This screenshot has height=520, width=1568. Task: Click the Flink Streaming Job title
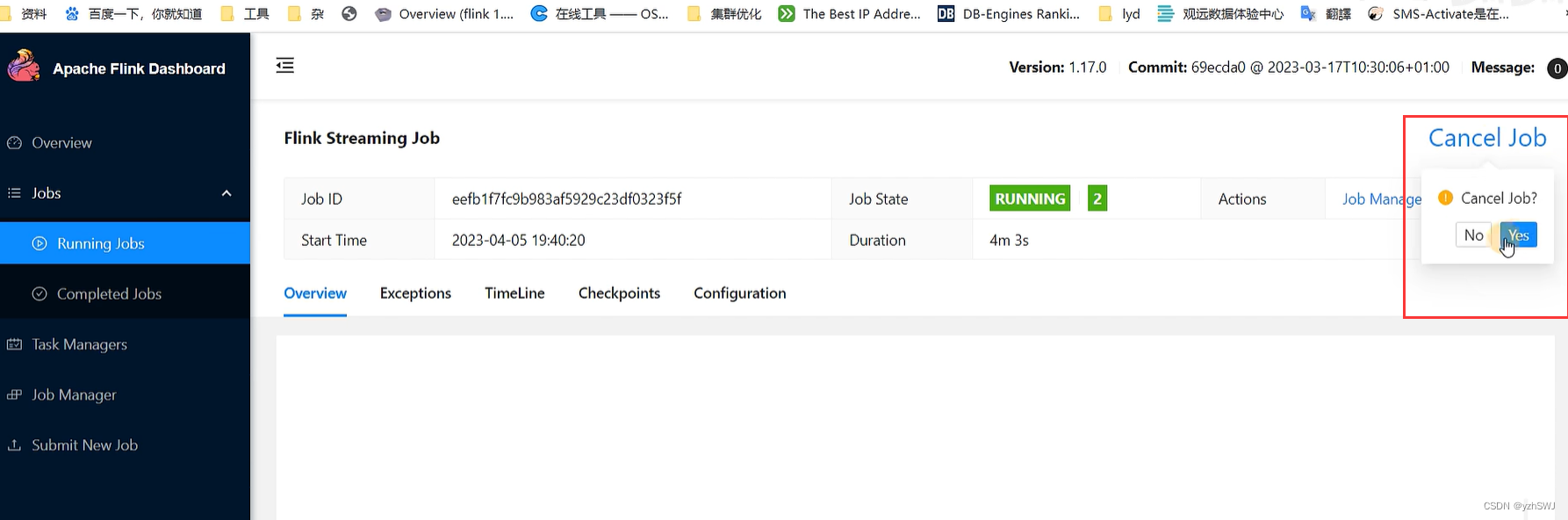(362, 138)
